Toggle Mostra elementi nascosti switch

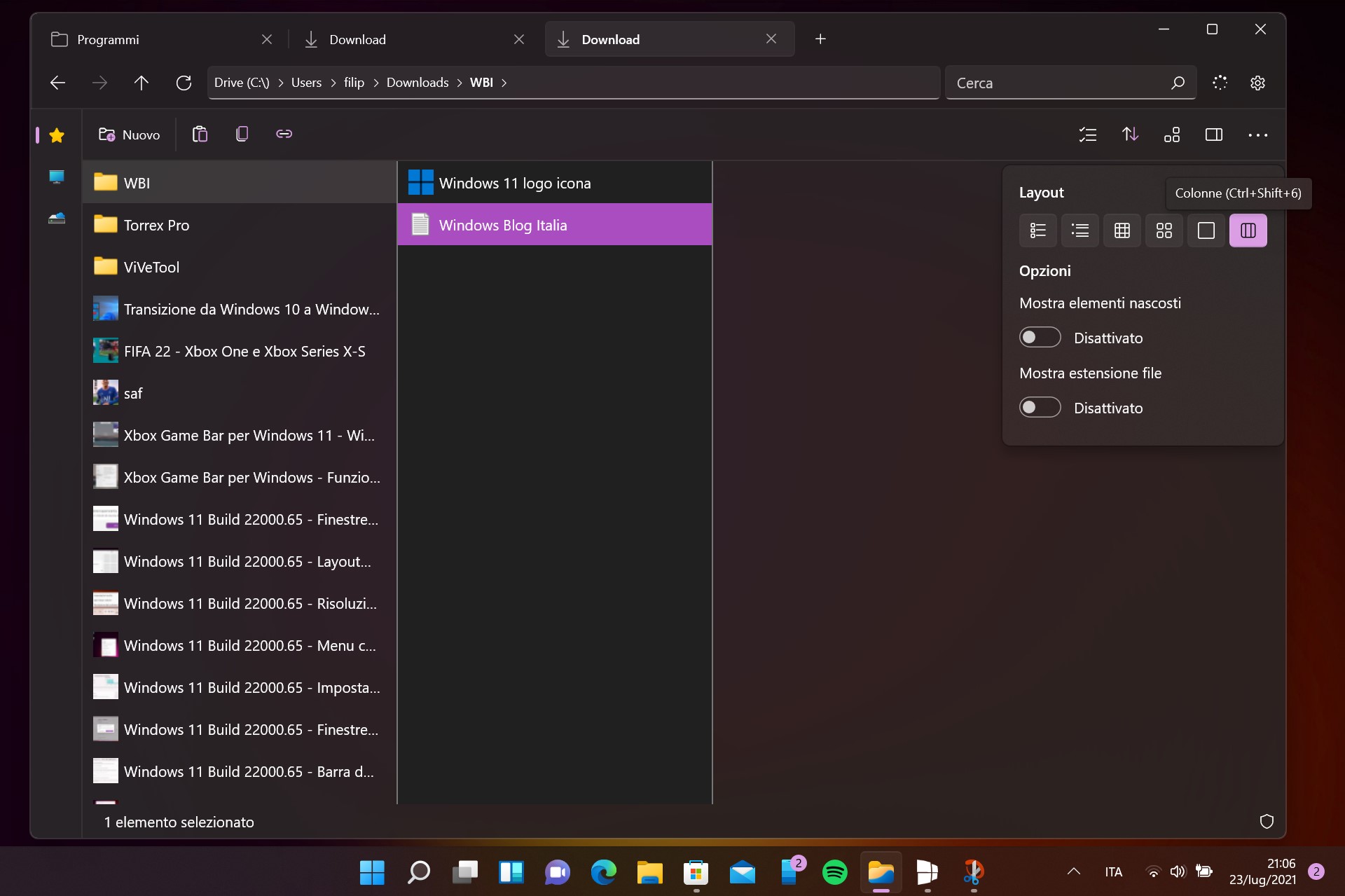coord(1040,338)
